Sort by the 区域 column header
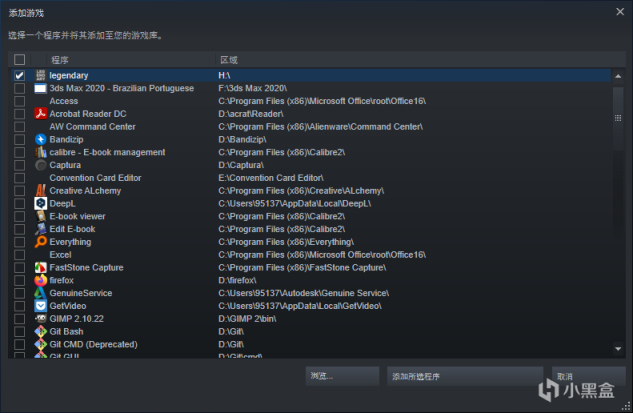 click(228, 60)
